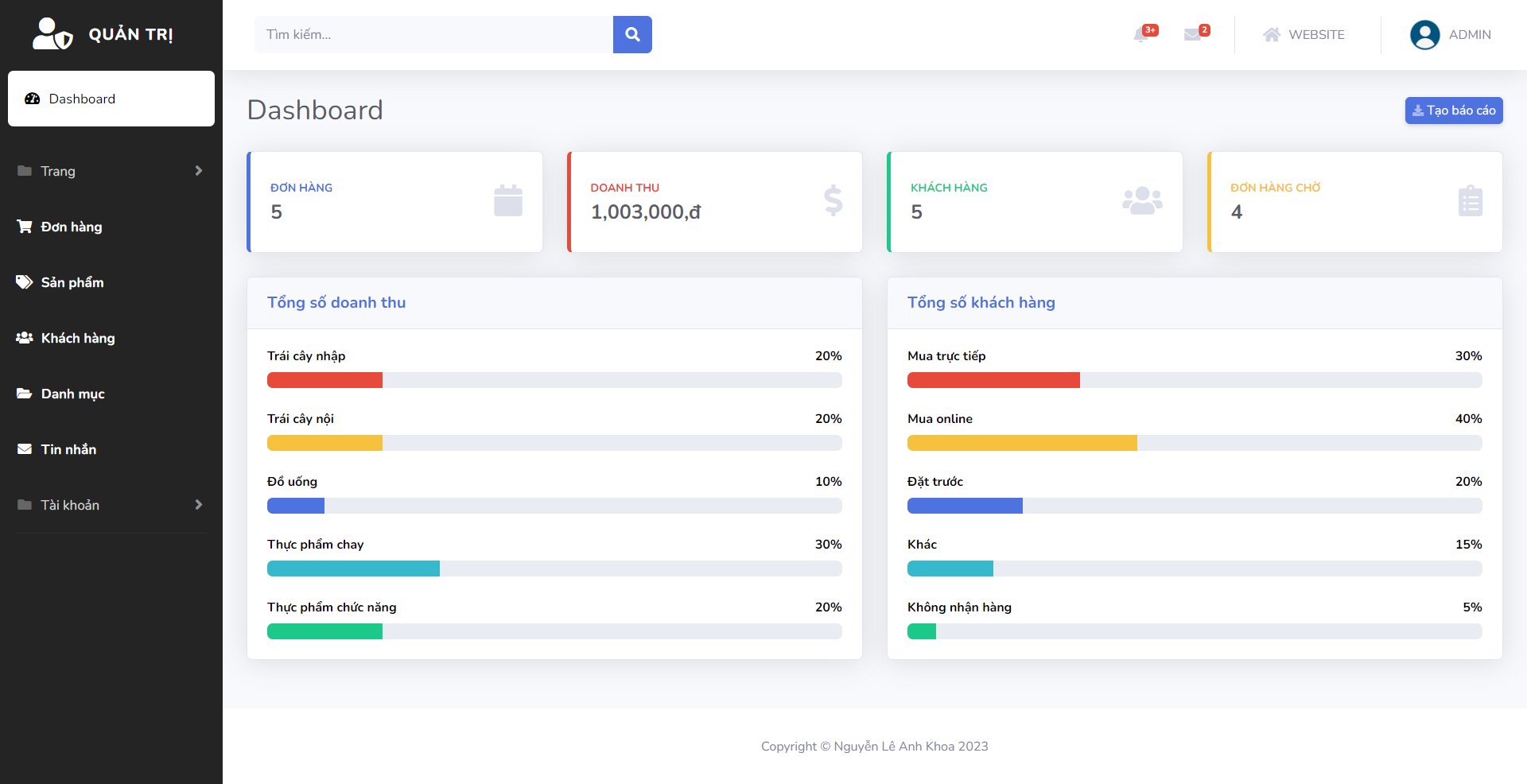The image size is (1527, 784).
Task: Click the 1,003,000,đ revenue value
Action: (x=646, y=212)
